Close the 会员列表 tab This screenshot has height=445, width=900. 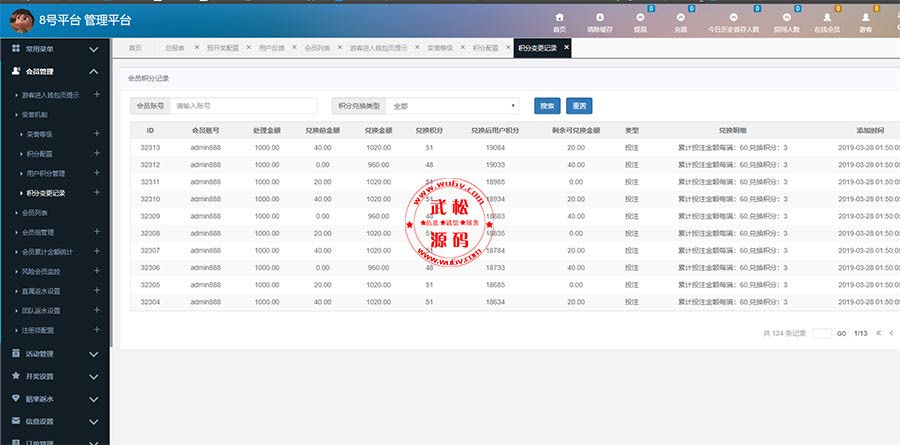pos(340,48)
